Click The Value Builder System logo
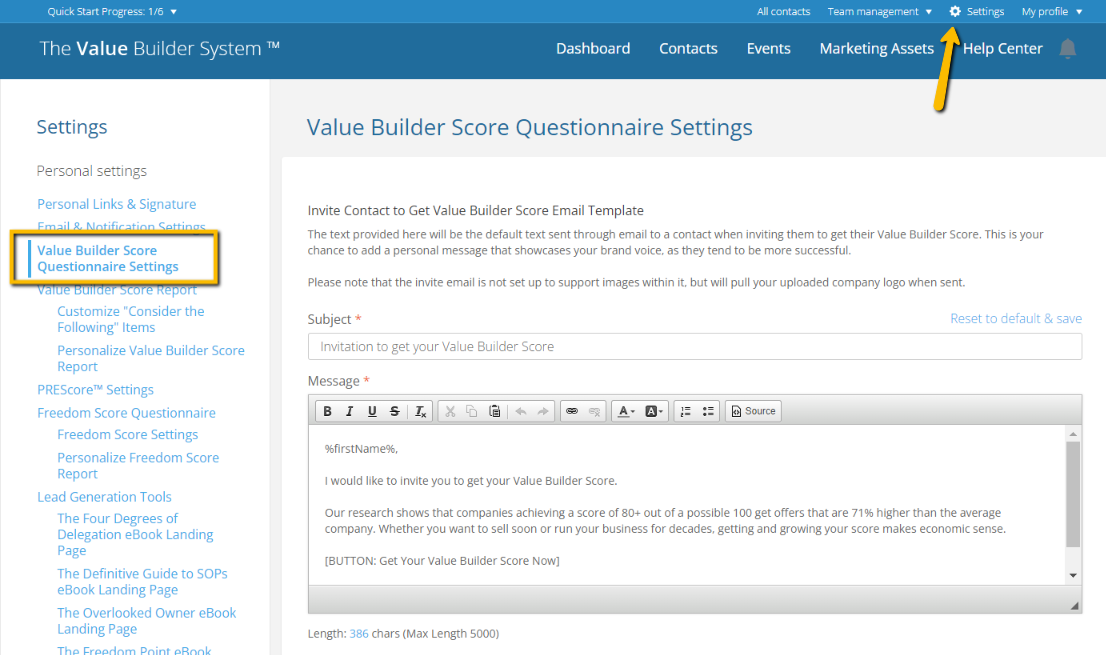This screenshot has height=655, width=1106. (159, 49)
